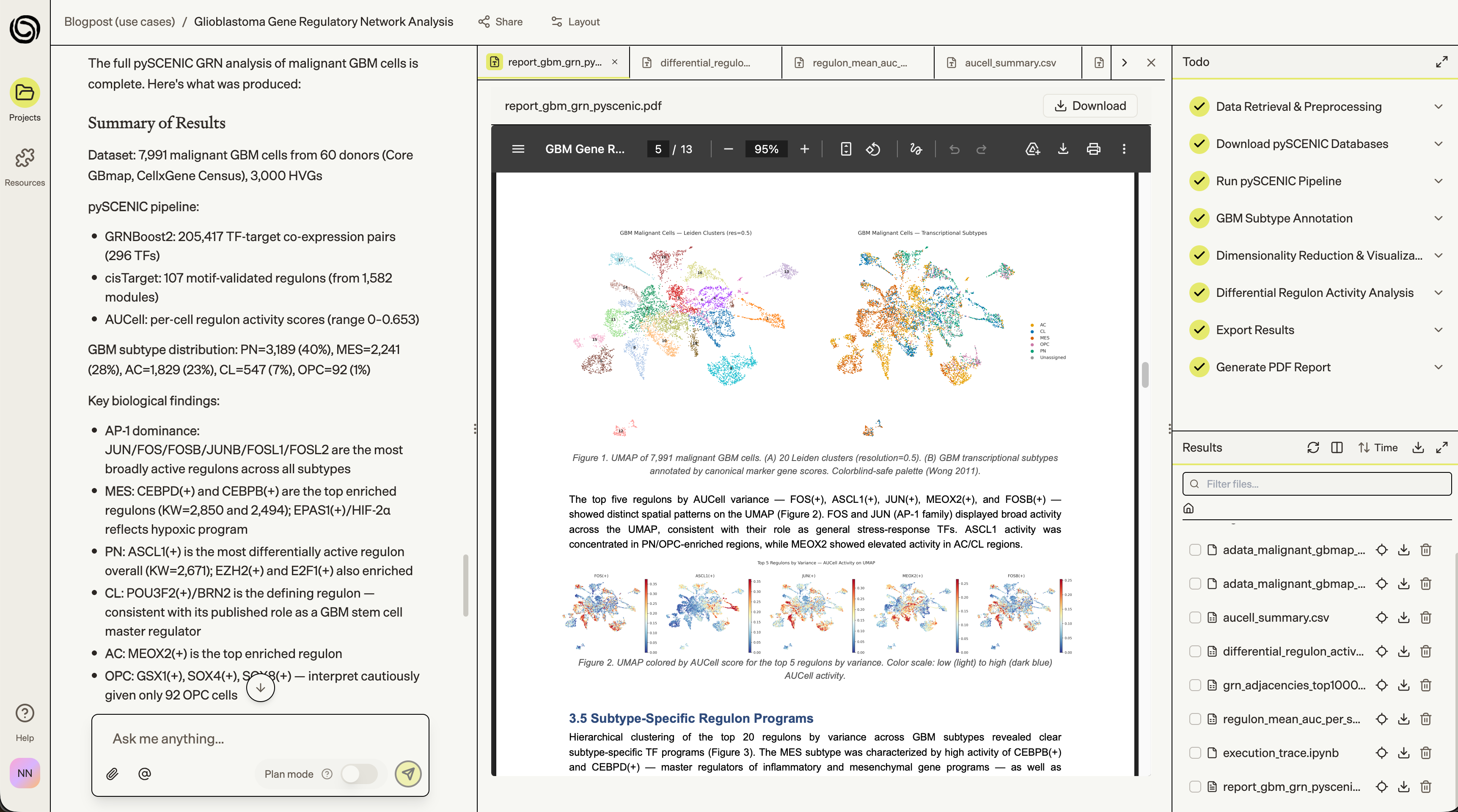This screenshot has width=1458, height=812.
Task: Check the grn_adjacencies_top1000 checkbox
Action: [1195, 685]
